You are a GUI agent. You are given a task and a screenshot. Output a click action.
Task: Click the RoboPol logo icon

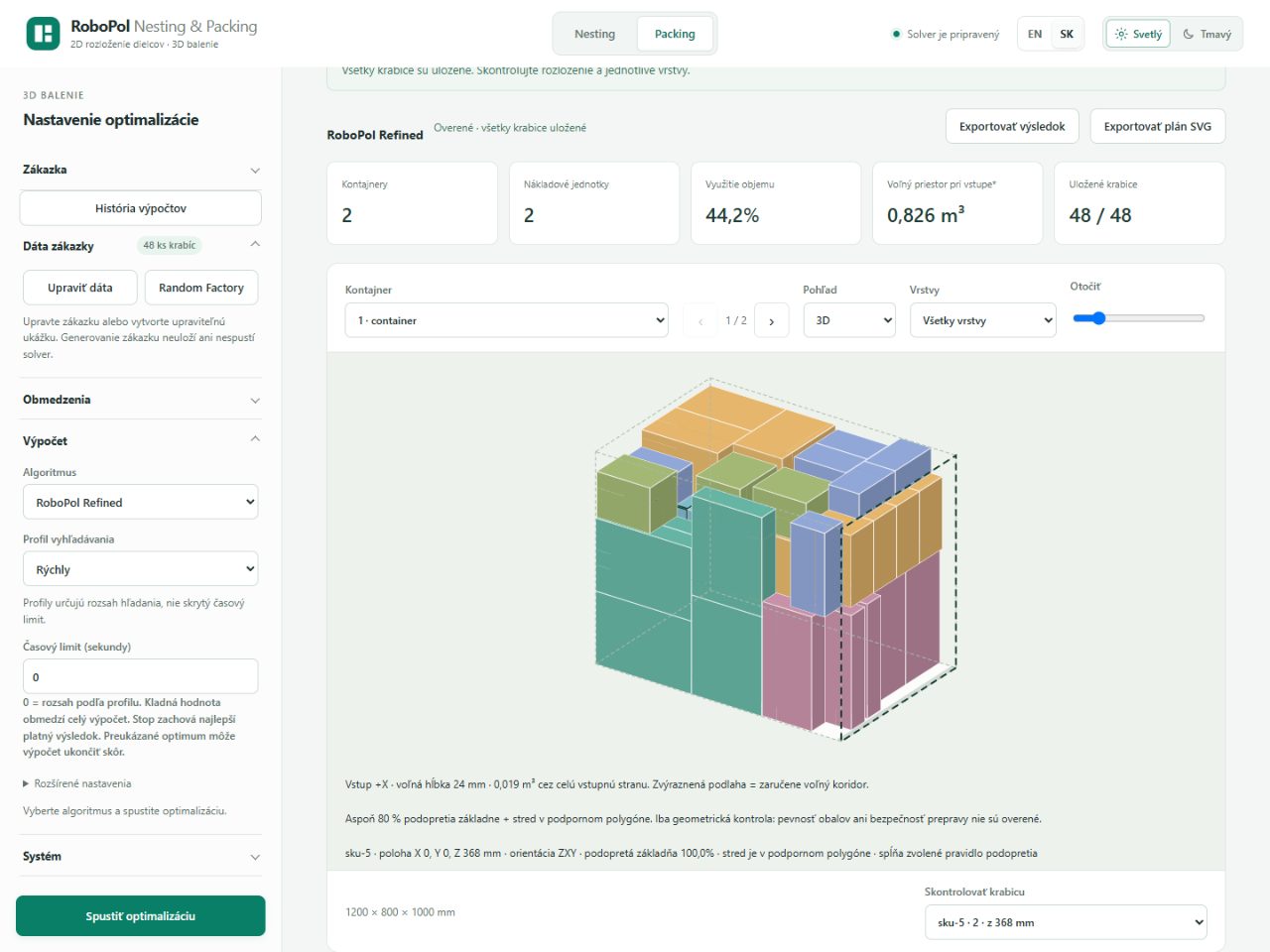point(43,34)
